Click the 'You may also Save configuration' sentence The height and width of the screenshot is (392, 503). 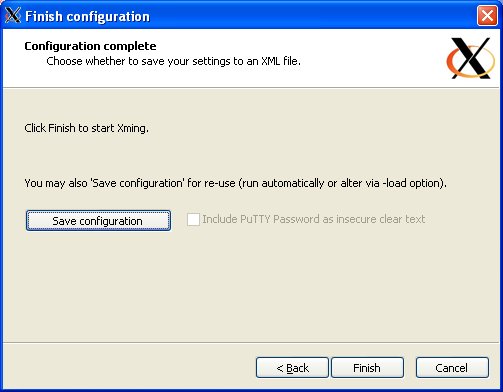235,183
